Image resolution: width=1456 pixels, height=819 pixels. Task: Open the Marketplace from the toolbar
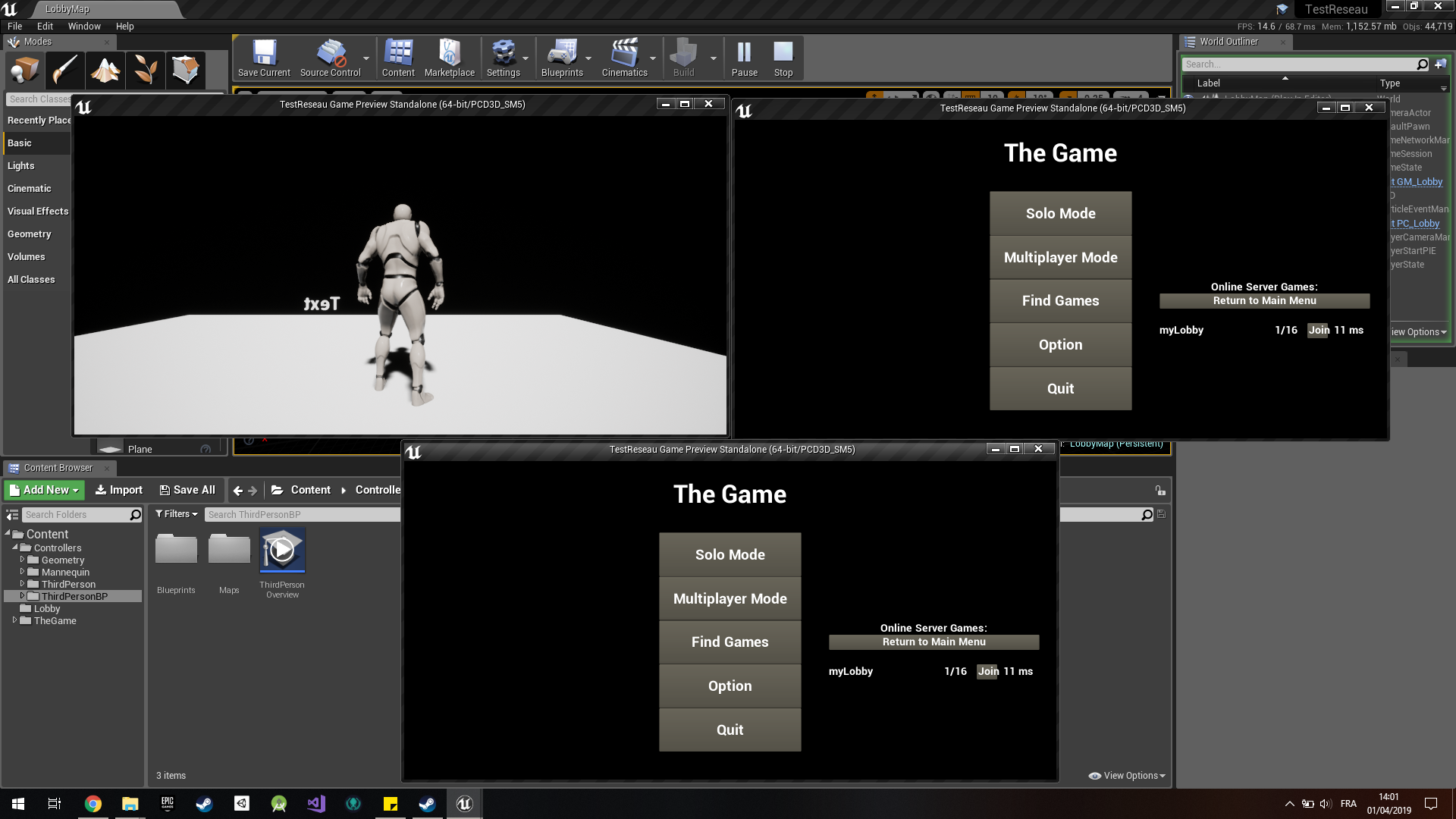(450, 57)
